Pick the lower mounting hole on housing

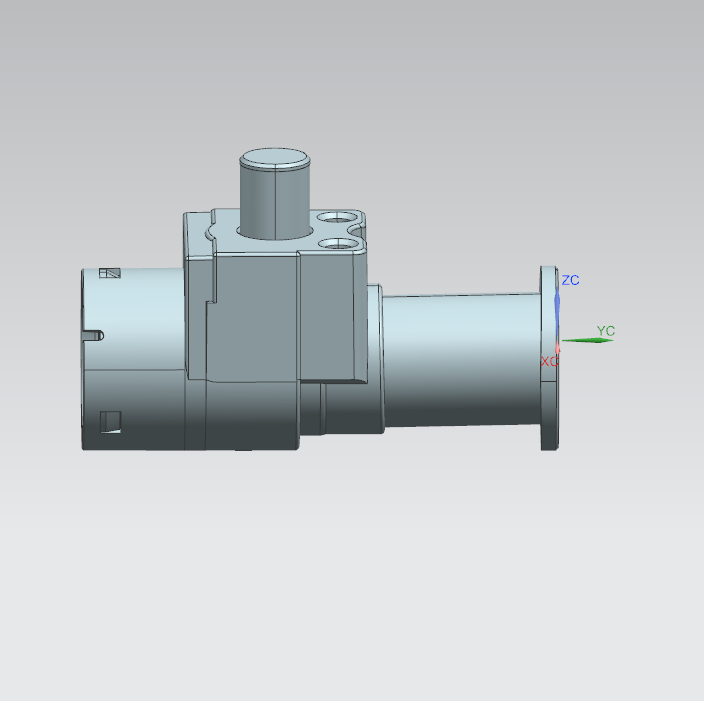[335, 242]
